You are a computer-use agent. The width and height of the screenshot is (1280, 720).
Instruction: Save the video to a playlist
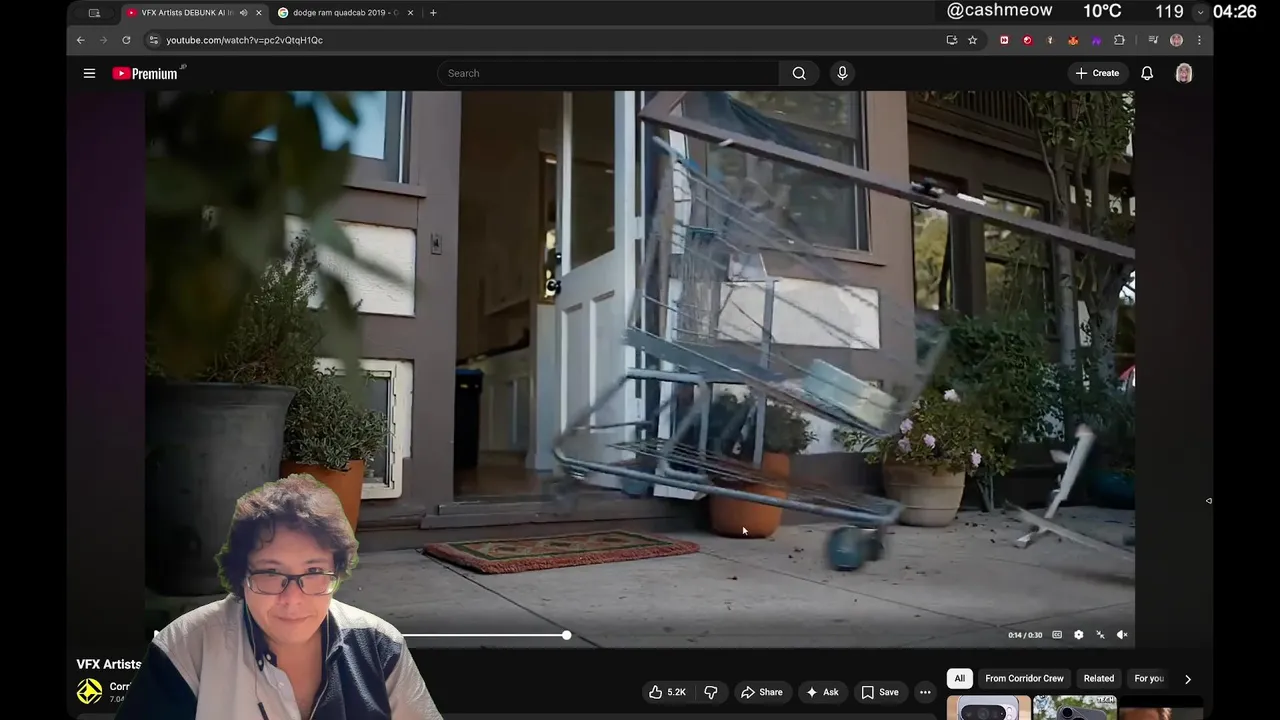(880, 692)
